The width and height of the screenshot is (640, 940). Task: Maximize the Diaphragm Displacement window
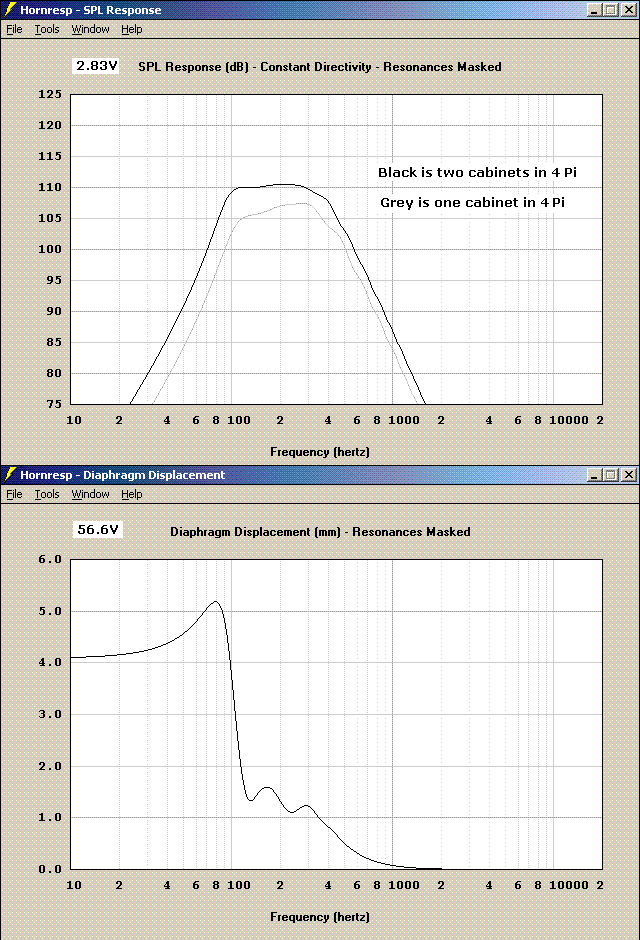click(x=610, y=475)
